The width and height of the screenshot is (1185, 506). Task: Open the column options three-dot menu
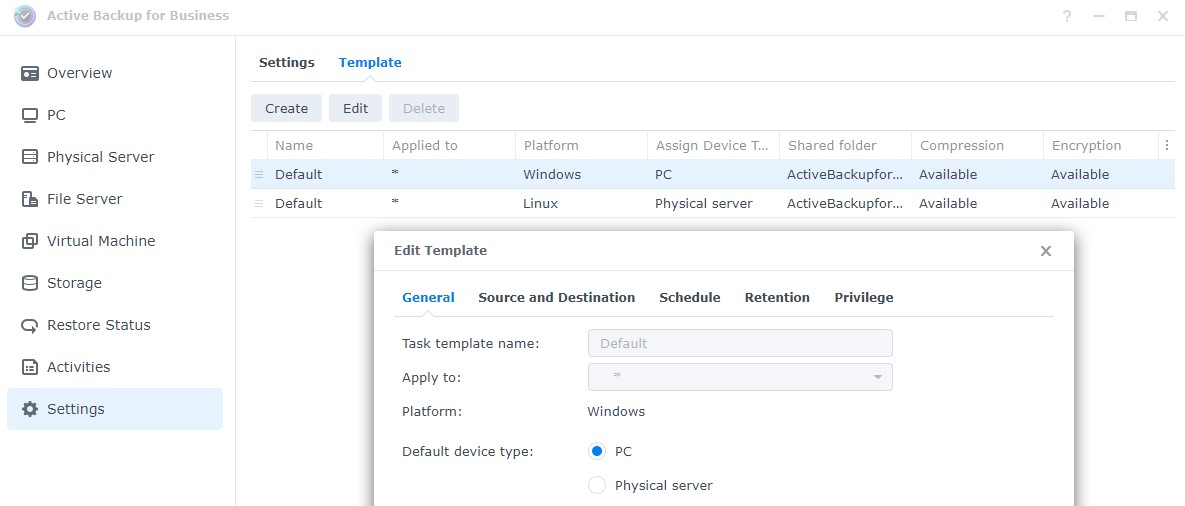(1167, 145)
